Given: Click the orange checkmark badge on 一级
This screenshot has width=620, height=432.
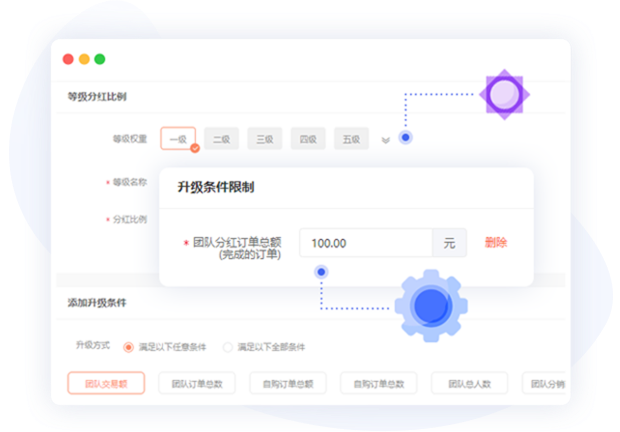Looking at the screenshot, I should pyautogui.click(x=195, y=148).
